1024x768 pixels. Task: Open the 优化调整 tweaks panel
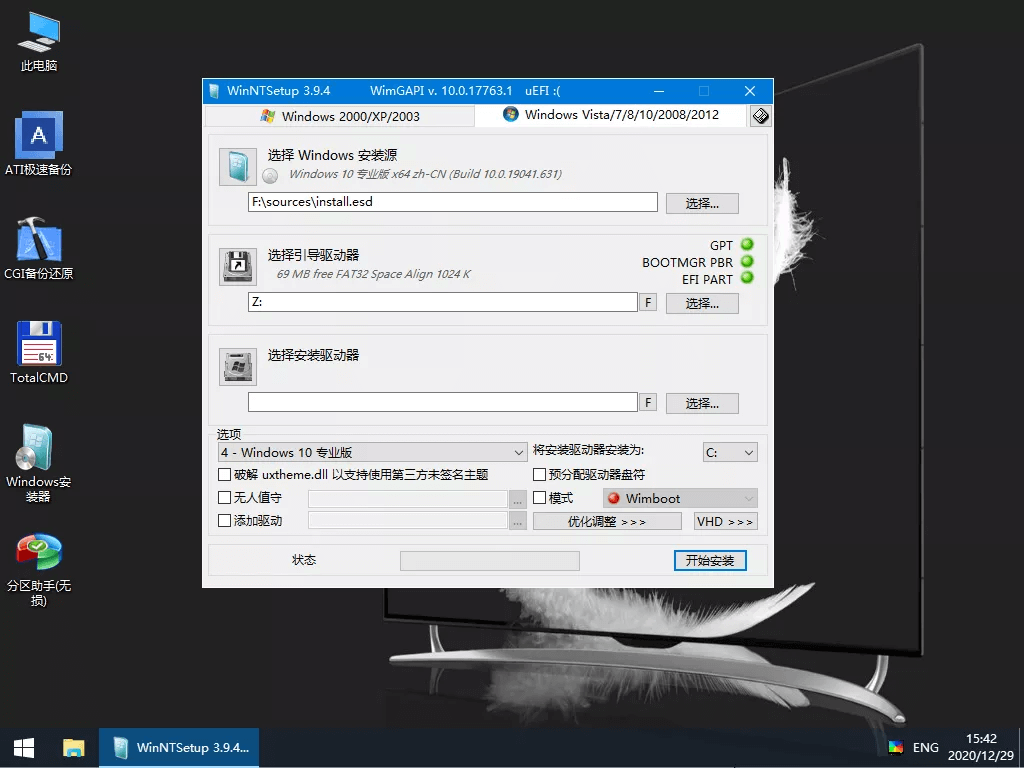point(606,520)
